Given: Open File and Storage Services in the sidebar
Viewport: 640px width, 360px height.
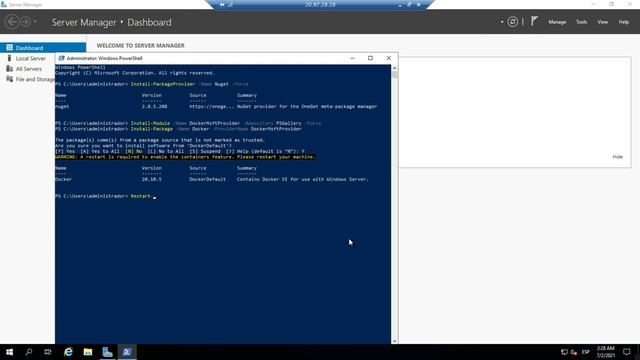Looking at the screenshot, I should point(35,79).
